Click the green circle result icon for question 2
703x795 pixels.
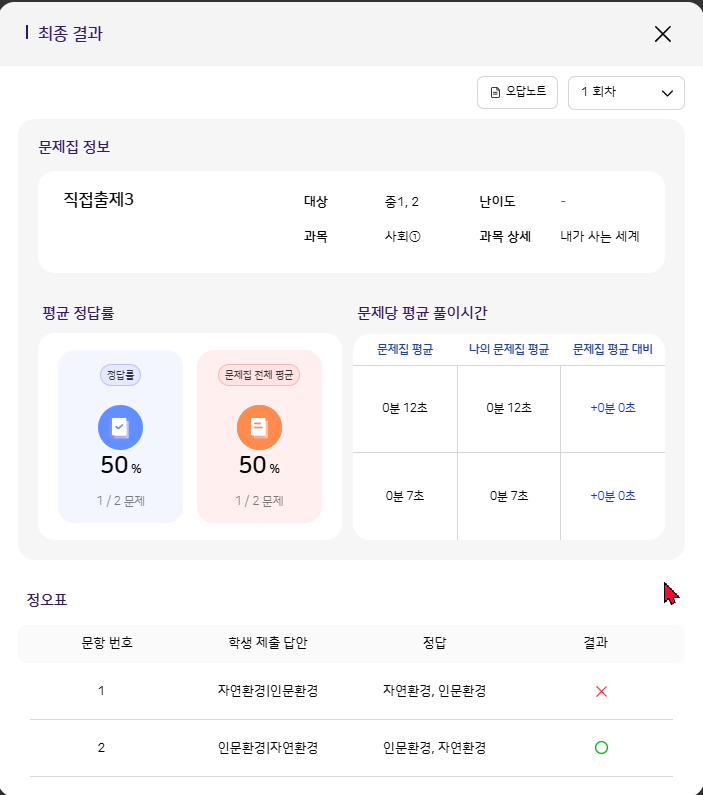[601, 747]
